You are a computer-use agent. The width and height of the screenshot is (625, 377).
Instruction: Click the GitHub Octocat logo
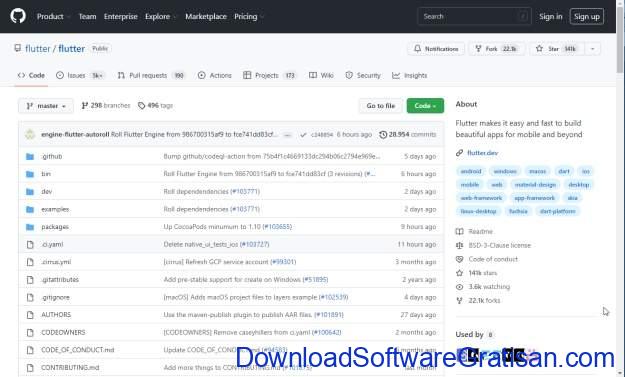point(18,16)
